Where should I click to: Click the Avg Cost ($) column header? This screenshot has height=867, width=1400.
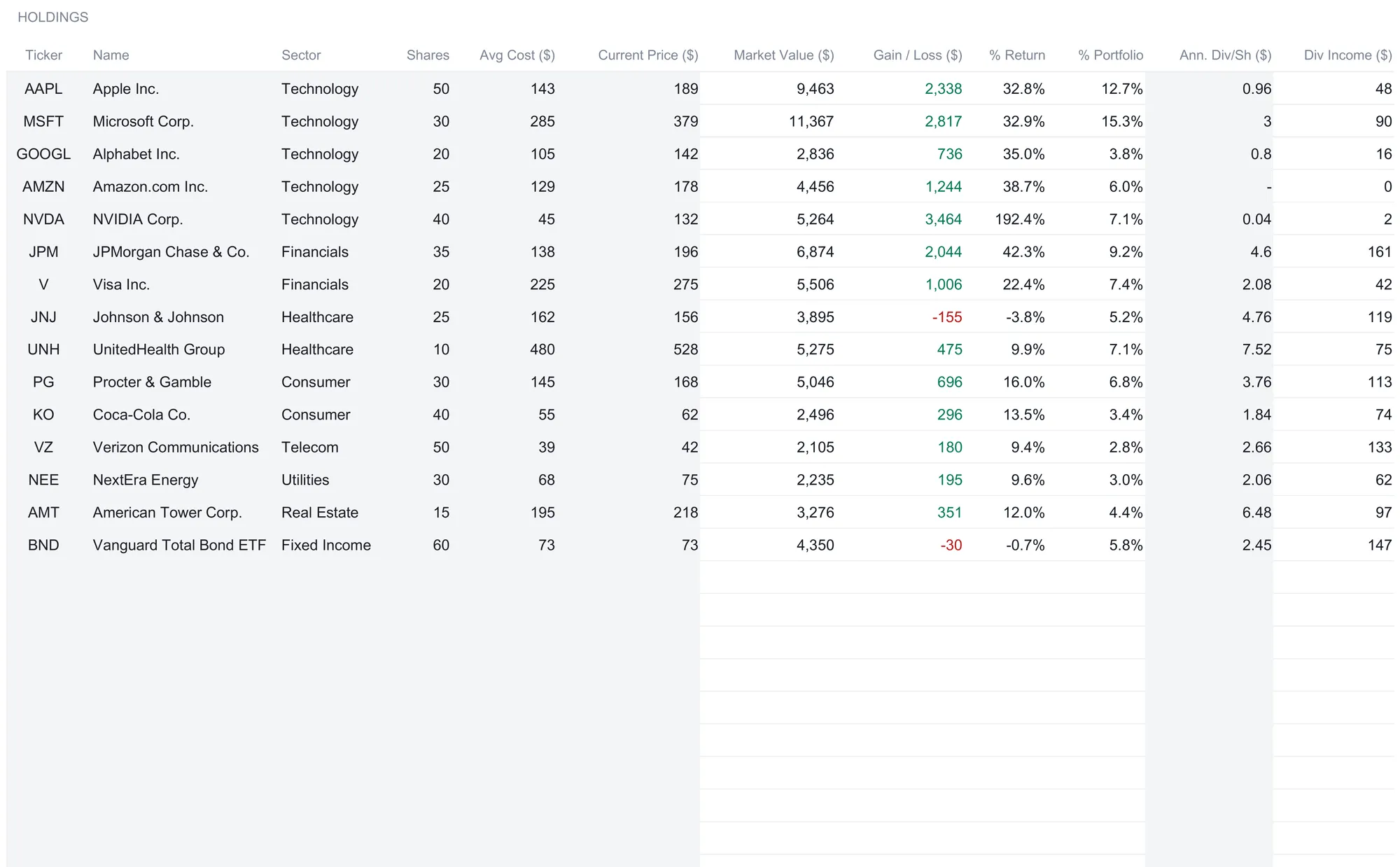pos(517,55)
